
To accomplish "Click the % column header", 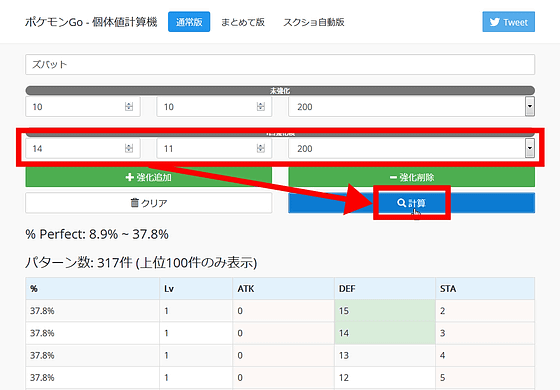I will 92,289.
